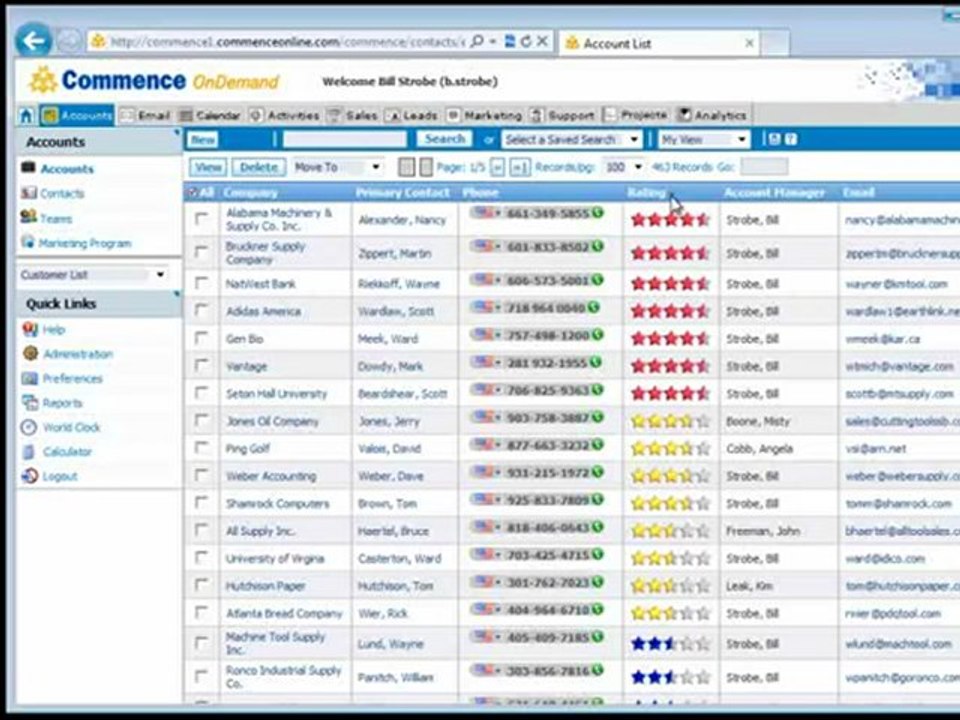960x720 pixels.
Task: Open the Records per page dropdown
Action: tap(623, 167)
